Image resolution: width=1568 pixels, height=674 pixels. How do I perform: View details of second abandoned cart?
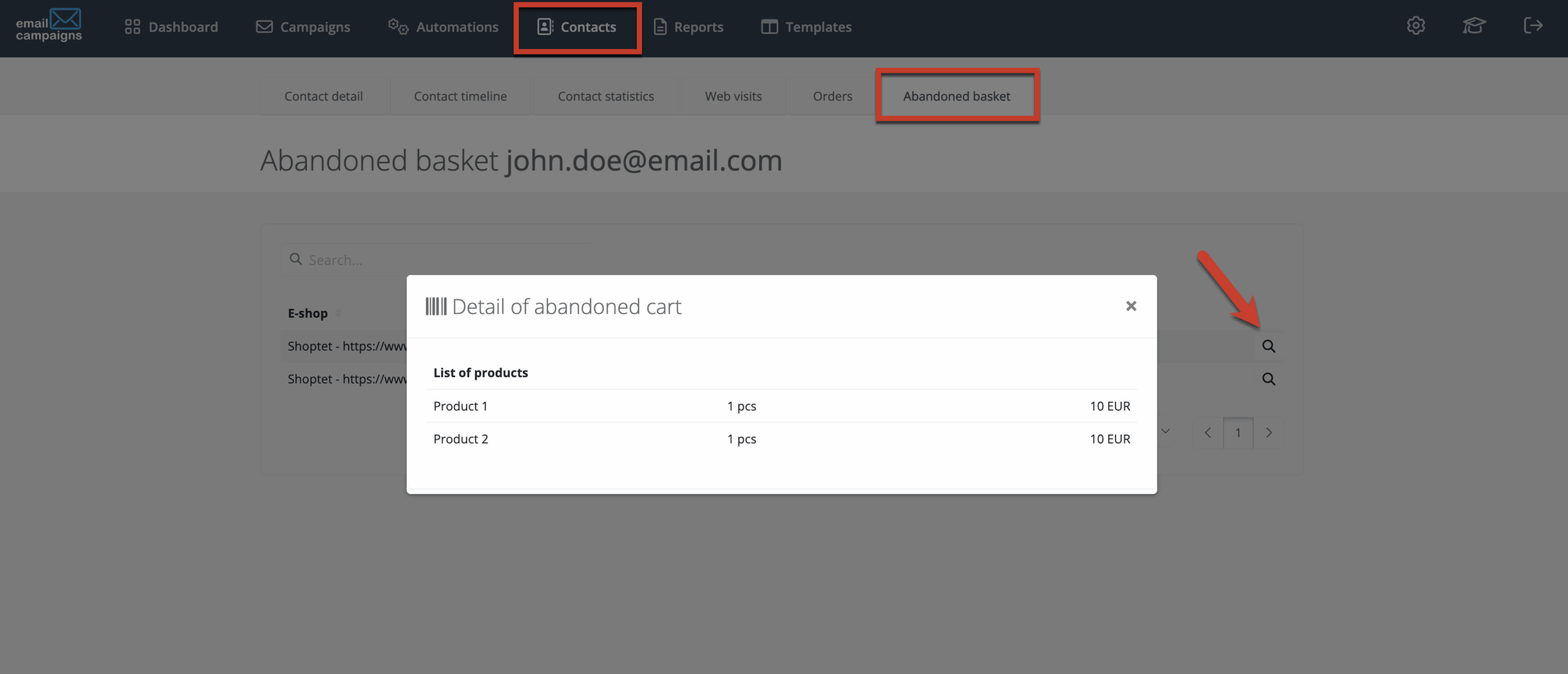[1268, 380]
